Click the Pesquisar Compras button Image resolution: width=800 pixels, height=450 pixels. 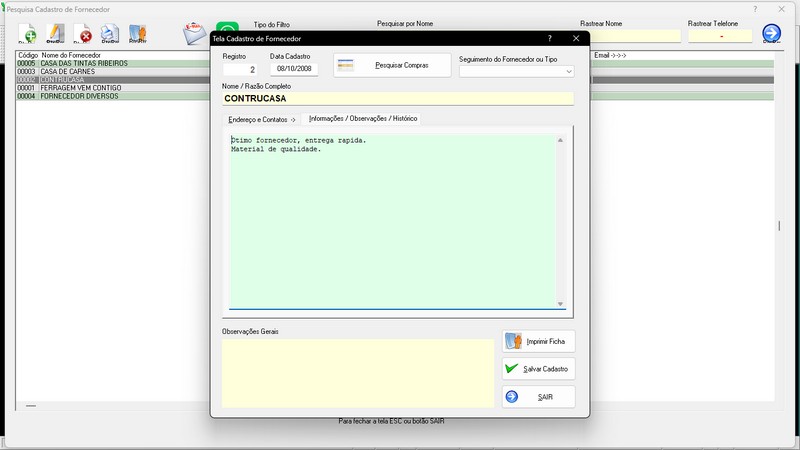pos(392,65)
